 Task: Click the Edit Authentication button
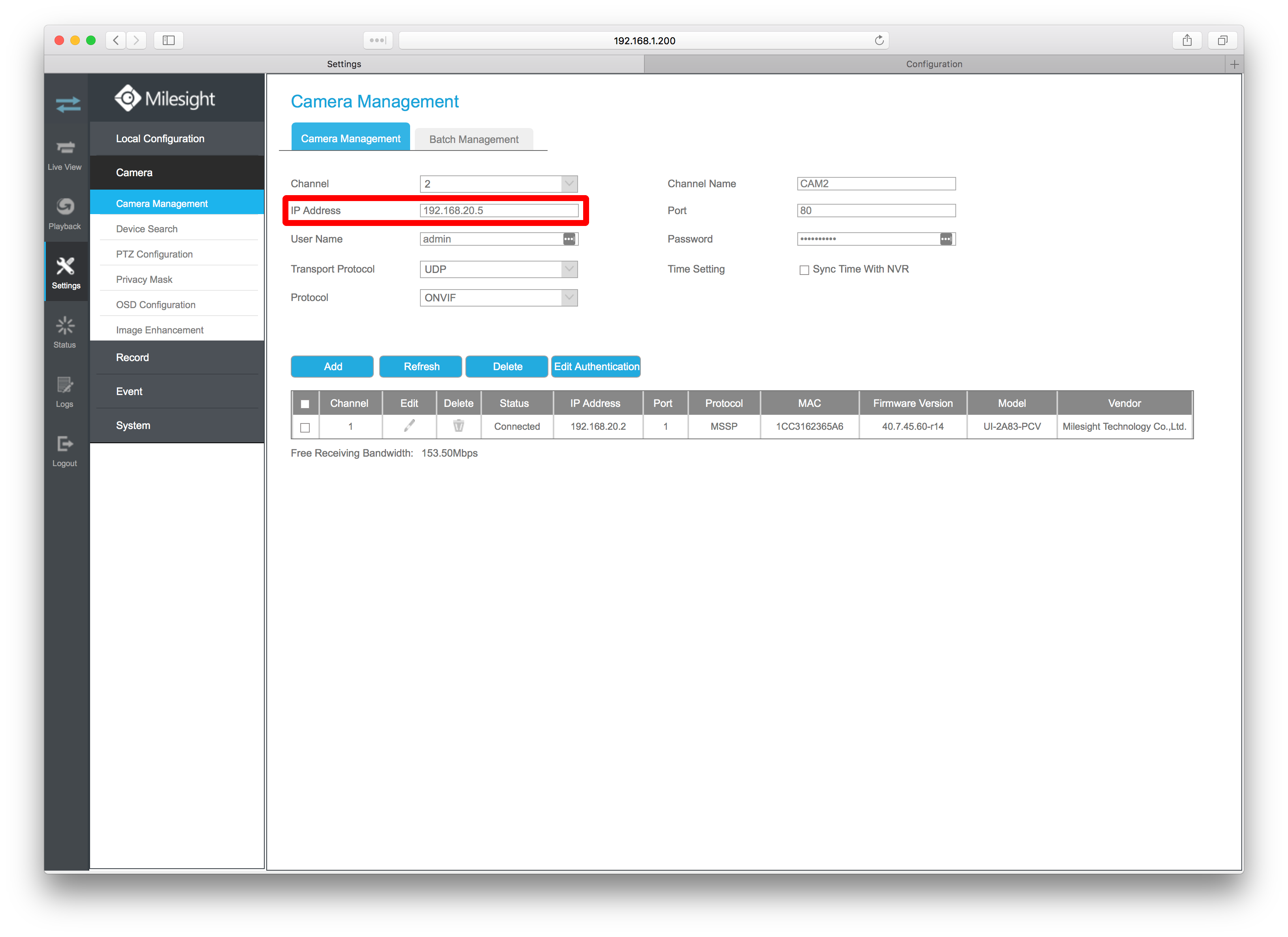click(596, 366)
